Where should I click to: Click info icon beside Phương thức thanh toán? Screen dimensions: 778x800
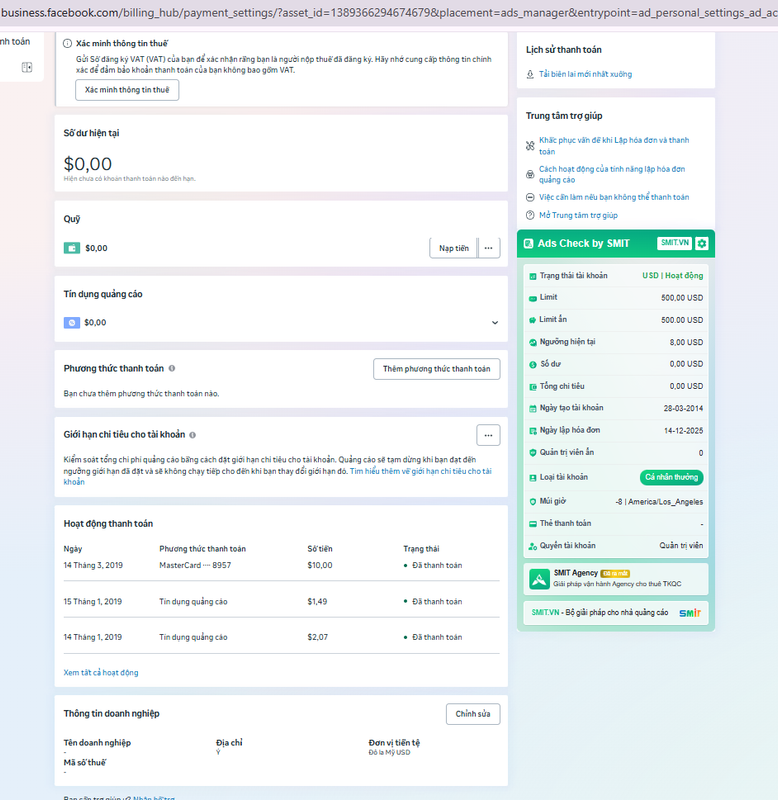coord(172,368)
